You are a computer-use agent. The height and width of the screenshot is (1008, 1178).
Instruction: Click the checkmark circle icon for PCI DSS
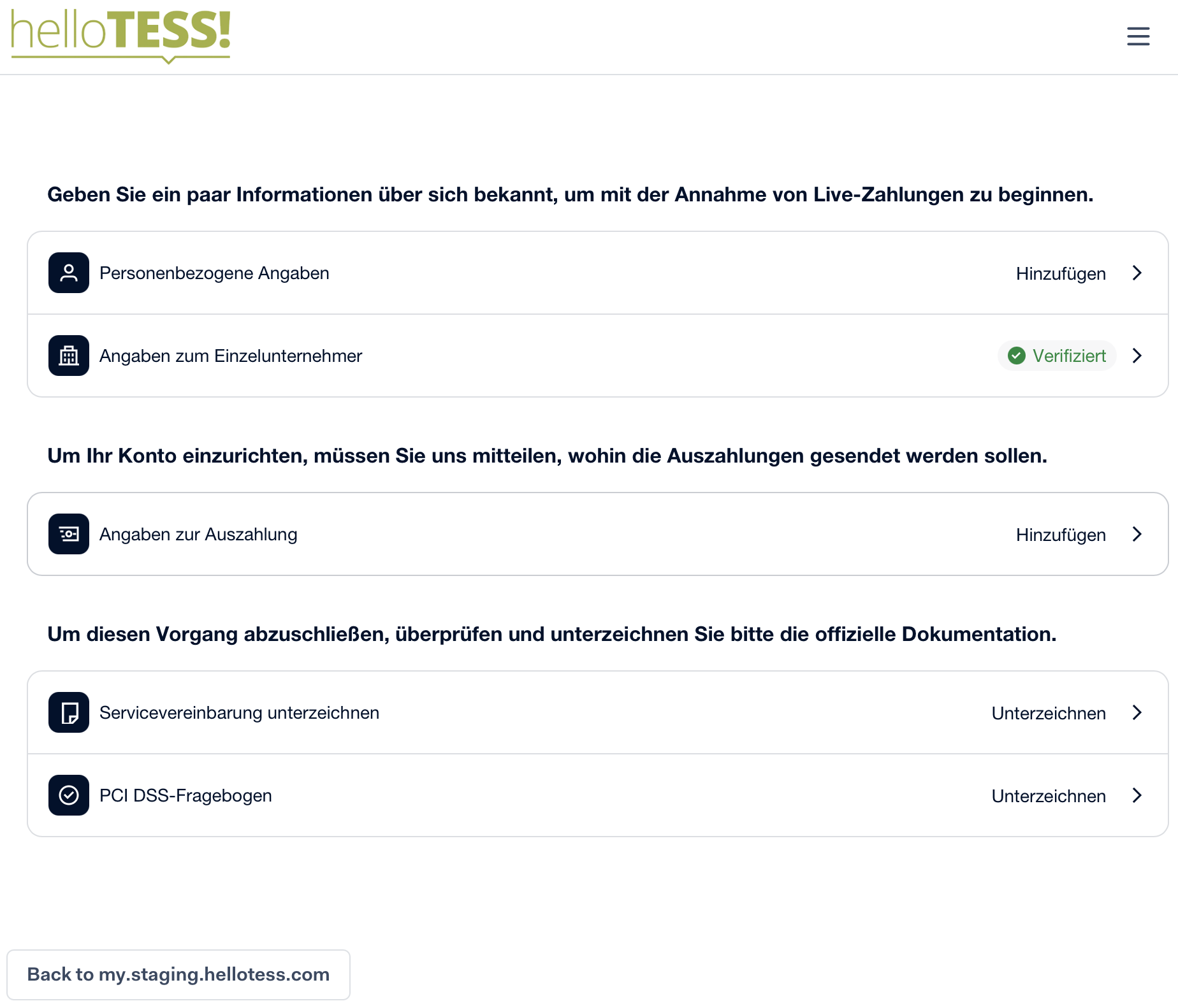click(x=69, y=795)
